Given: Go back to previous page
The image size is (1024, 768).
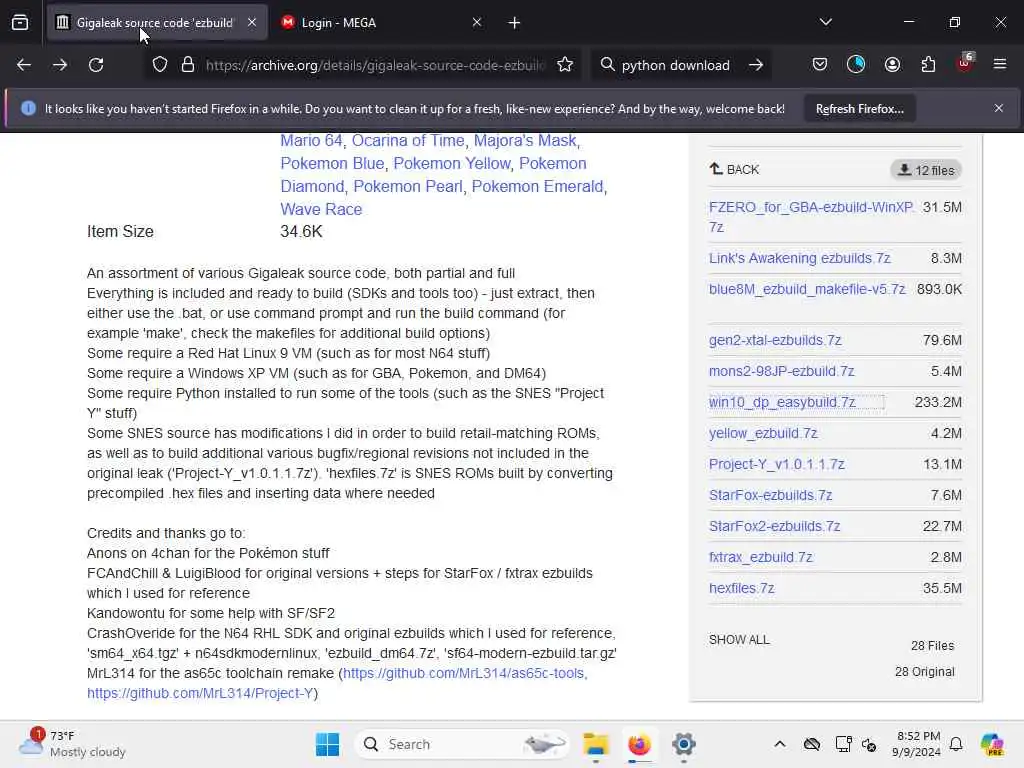Looking at the screenshot, I should click(x=24, y=65).
